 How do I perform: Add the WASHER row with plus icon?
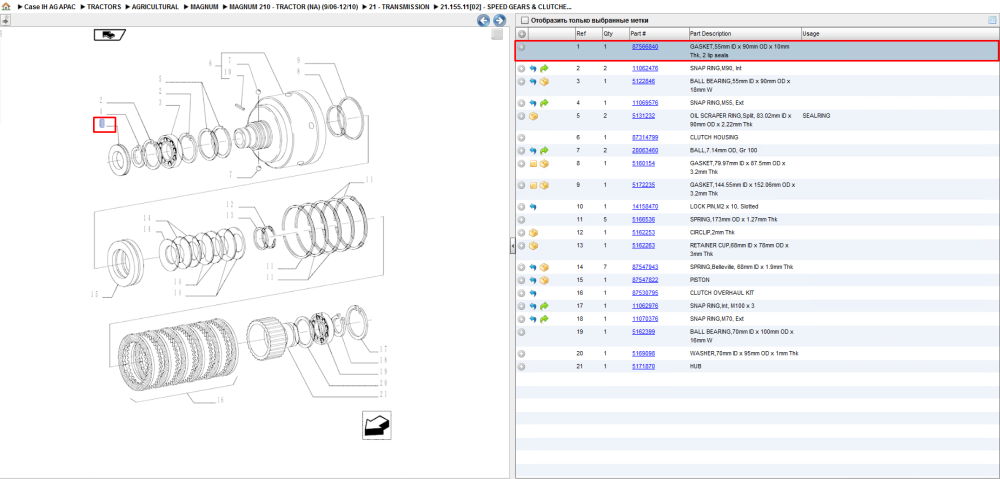point(522,353)
